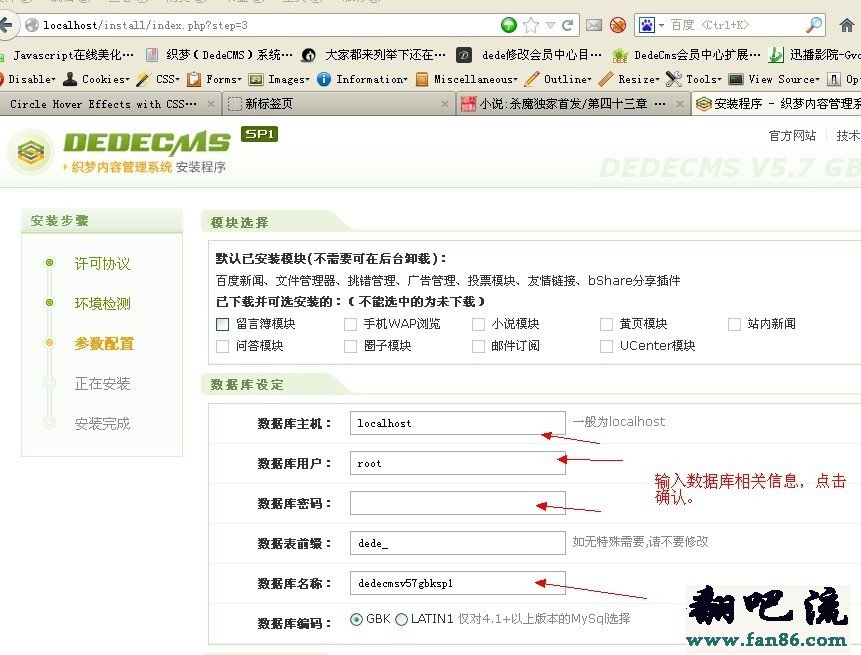The width and height of the screenshot is (861, 655).
Task: Click the 数据库名称 field containing dedecmsv57gbksp1
Action: pyautogui.click(x=457, y=583)
